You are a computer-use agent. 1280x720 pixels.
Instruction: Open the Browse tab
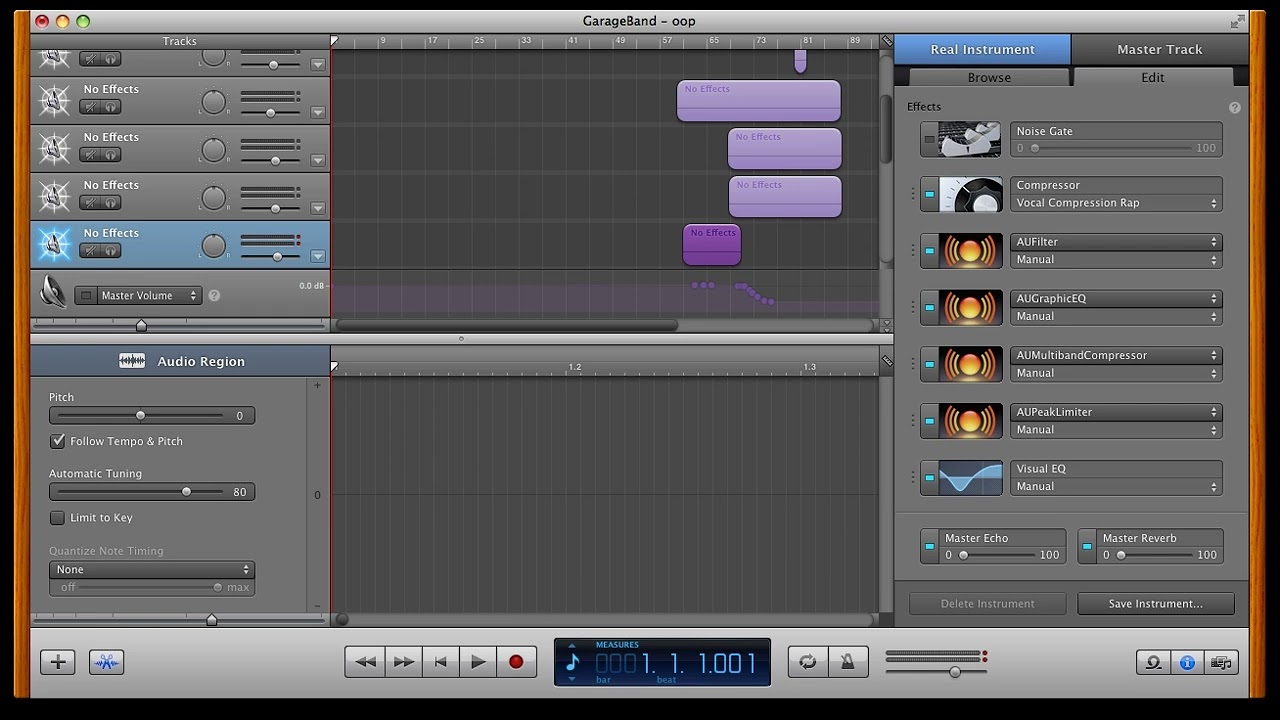tap(989, 77)
